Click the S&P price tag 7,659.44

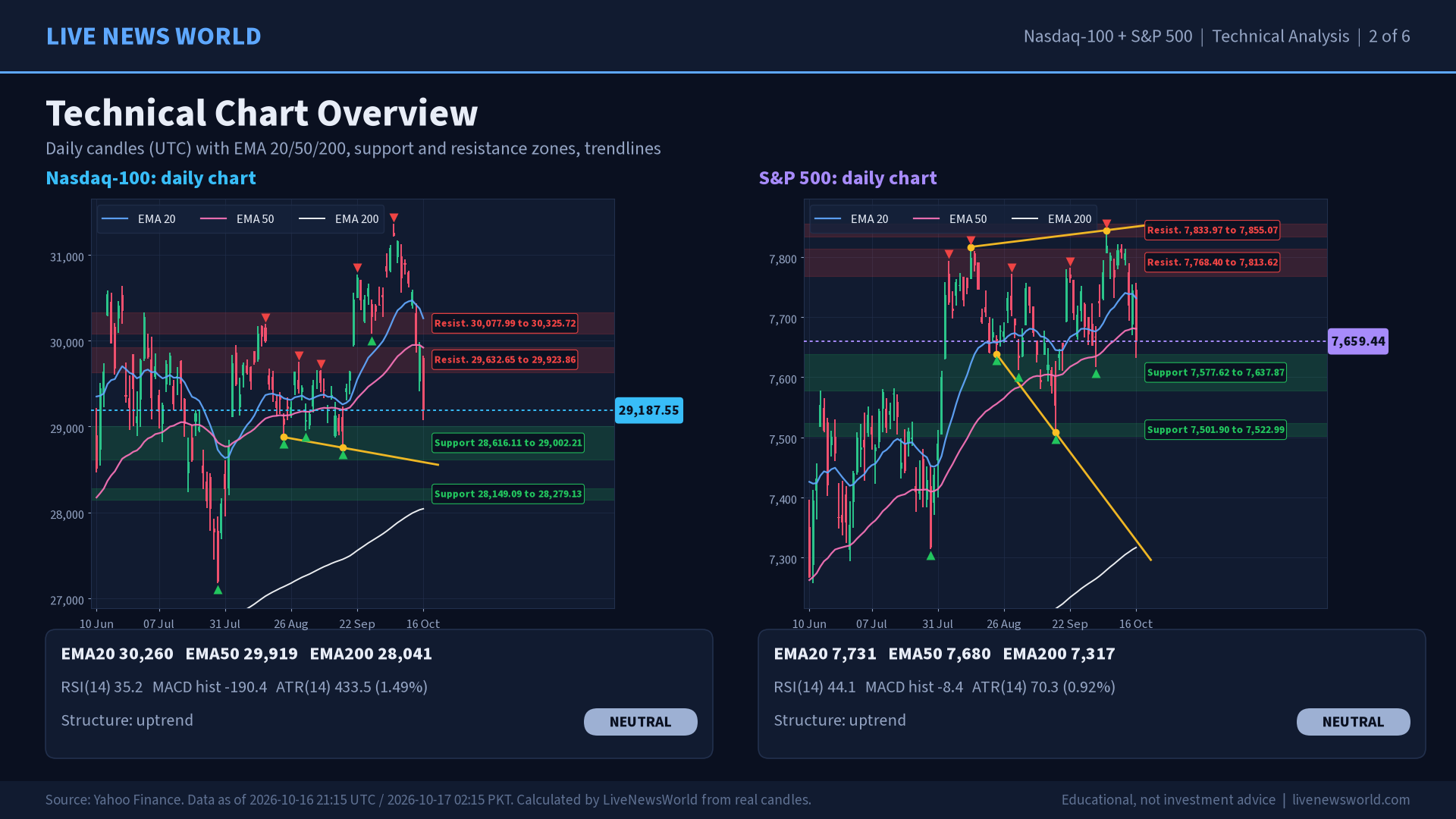coord(1358,341)
